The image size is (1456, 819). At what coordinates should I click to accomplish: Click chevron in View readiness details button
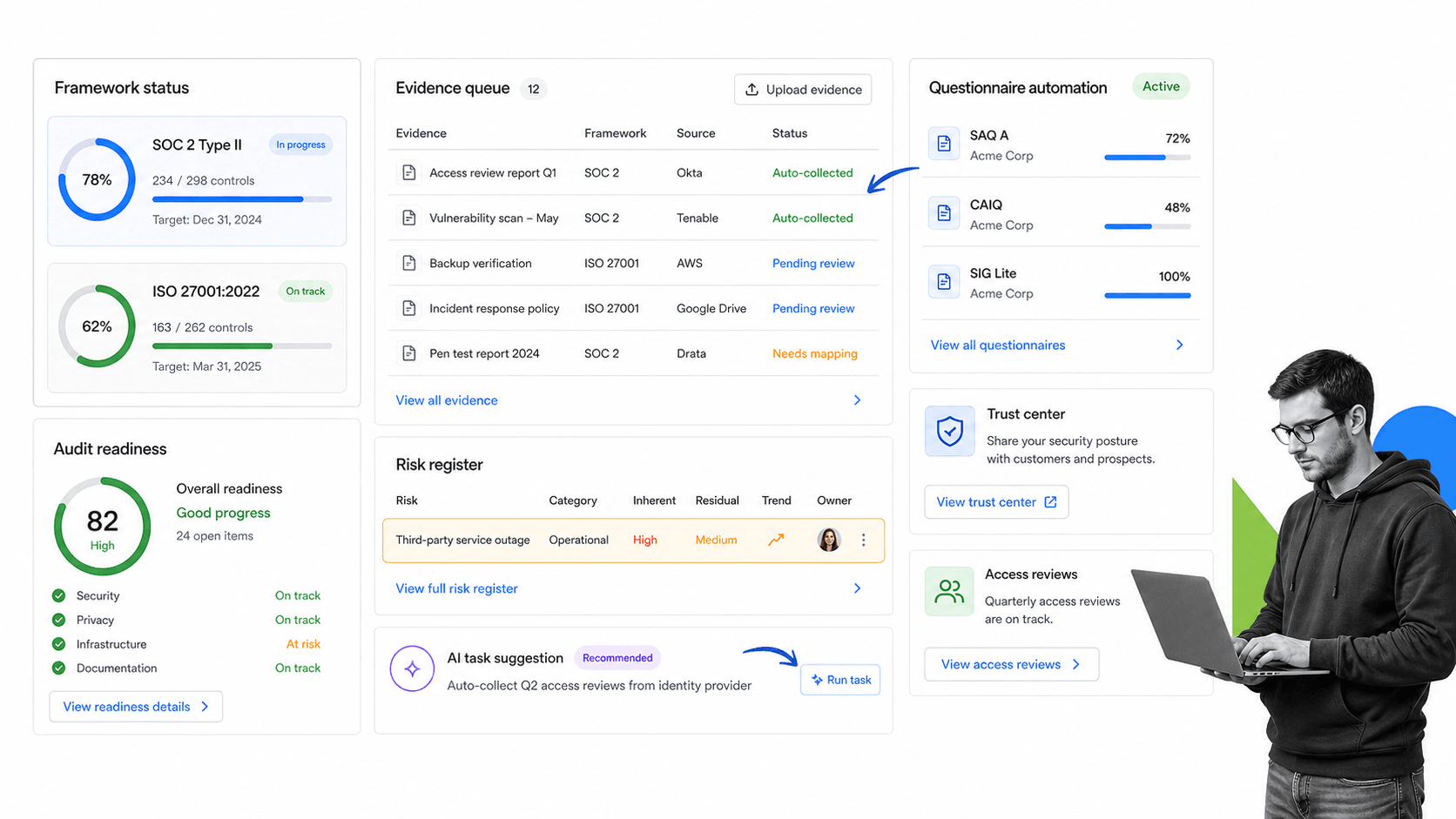pos(205,707)
